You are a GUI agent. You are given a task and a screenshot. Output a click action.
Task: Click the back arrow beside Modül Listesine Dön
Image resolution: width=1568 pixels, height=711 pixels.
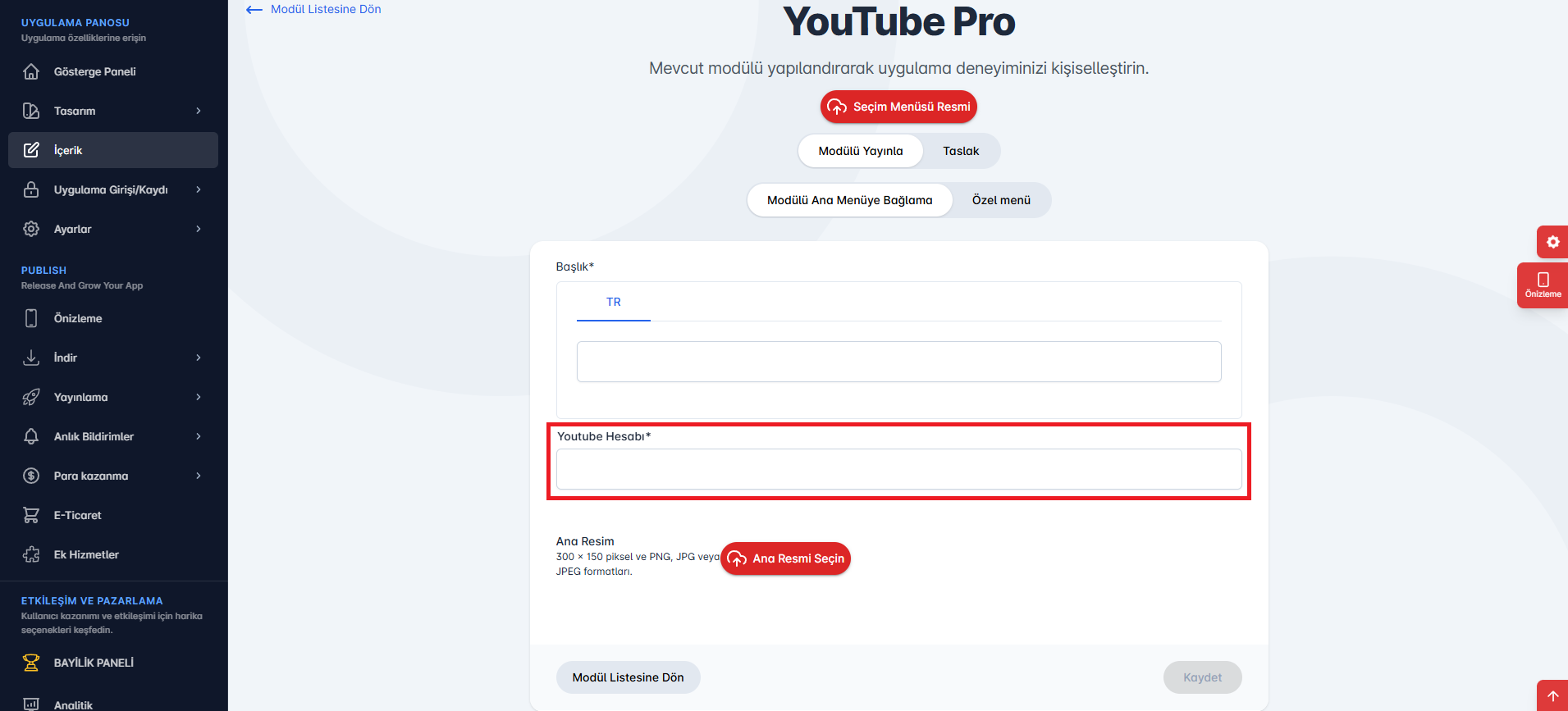pyautogui.click(x=254, y=10)
